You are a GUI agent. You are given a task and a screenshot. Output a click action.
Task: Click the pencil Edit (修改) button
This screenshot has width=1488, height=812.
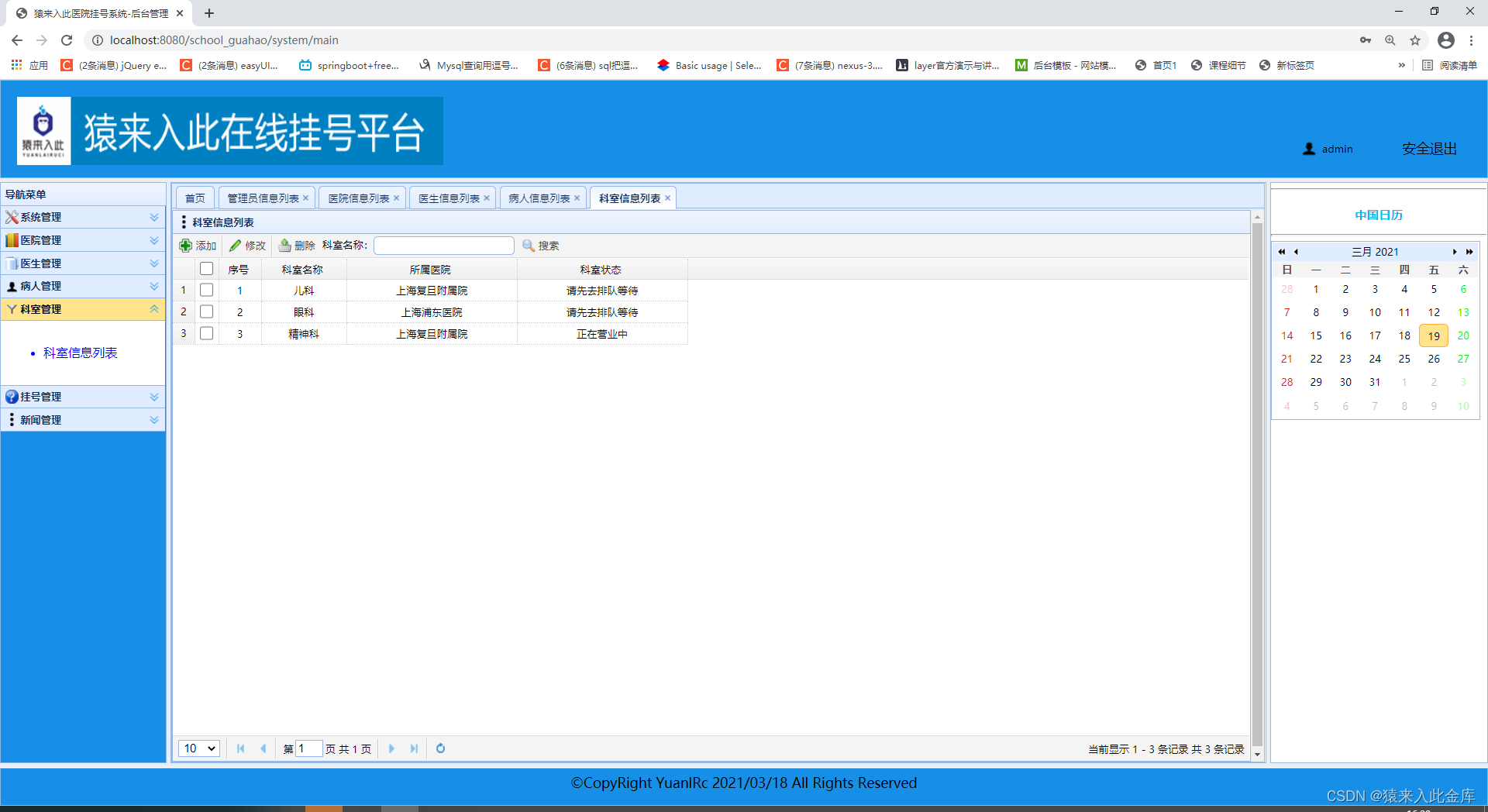coord(247,246)
